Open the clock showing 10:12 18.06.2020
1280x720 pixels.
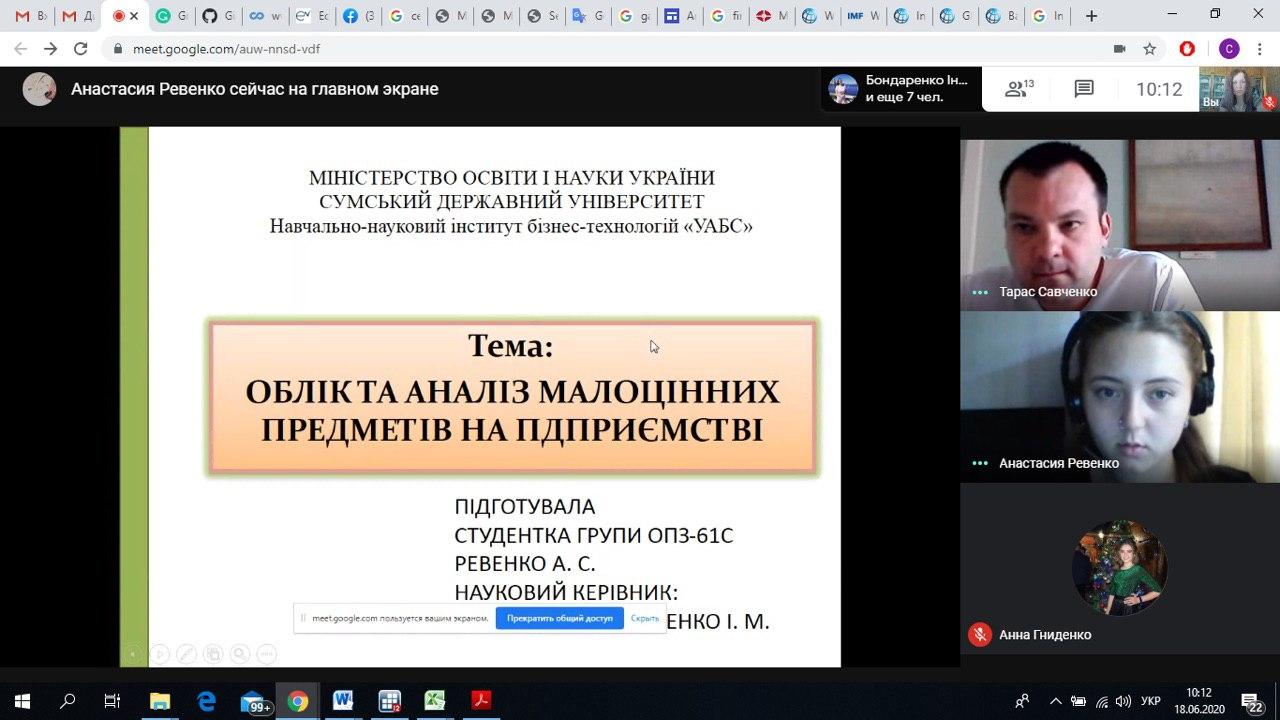1199,701
